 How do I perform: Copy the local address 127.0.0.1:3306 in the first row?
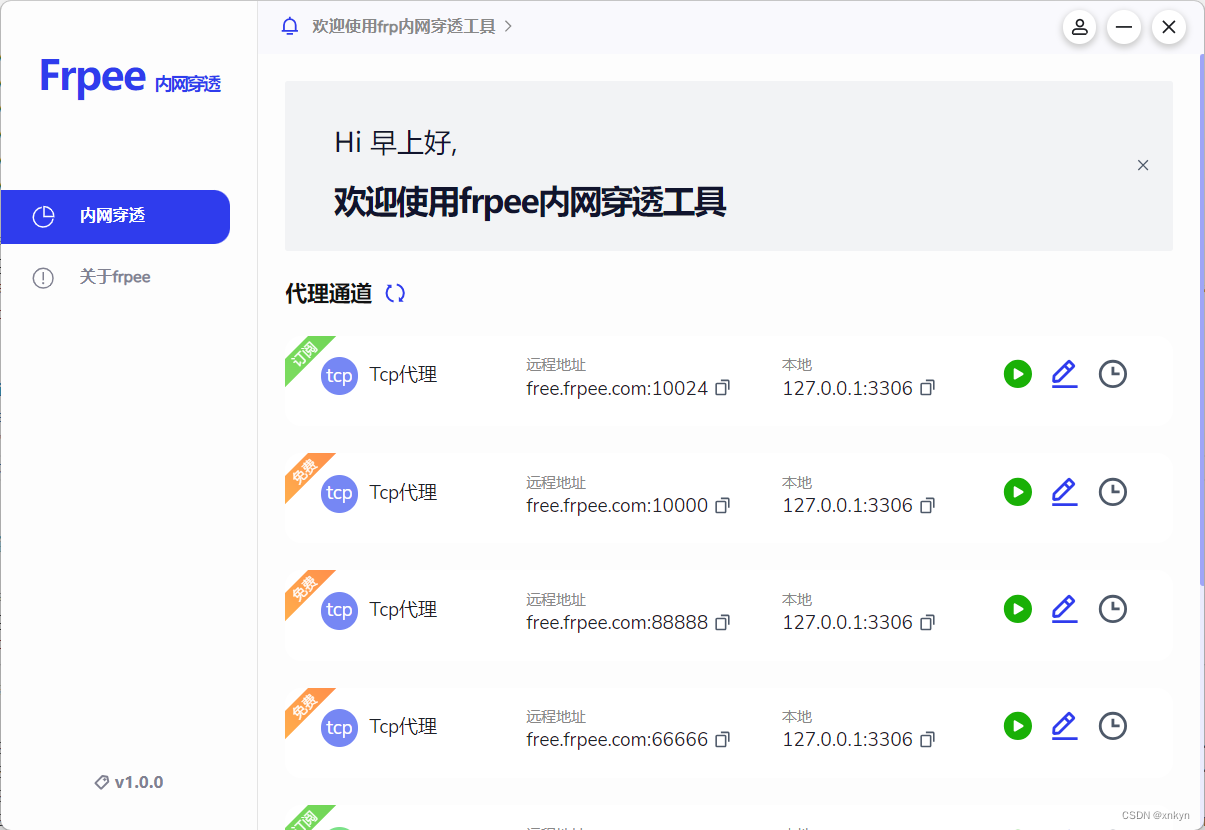(927, 388)
